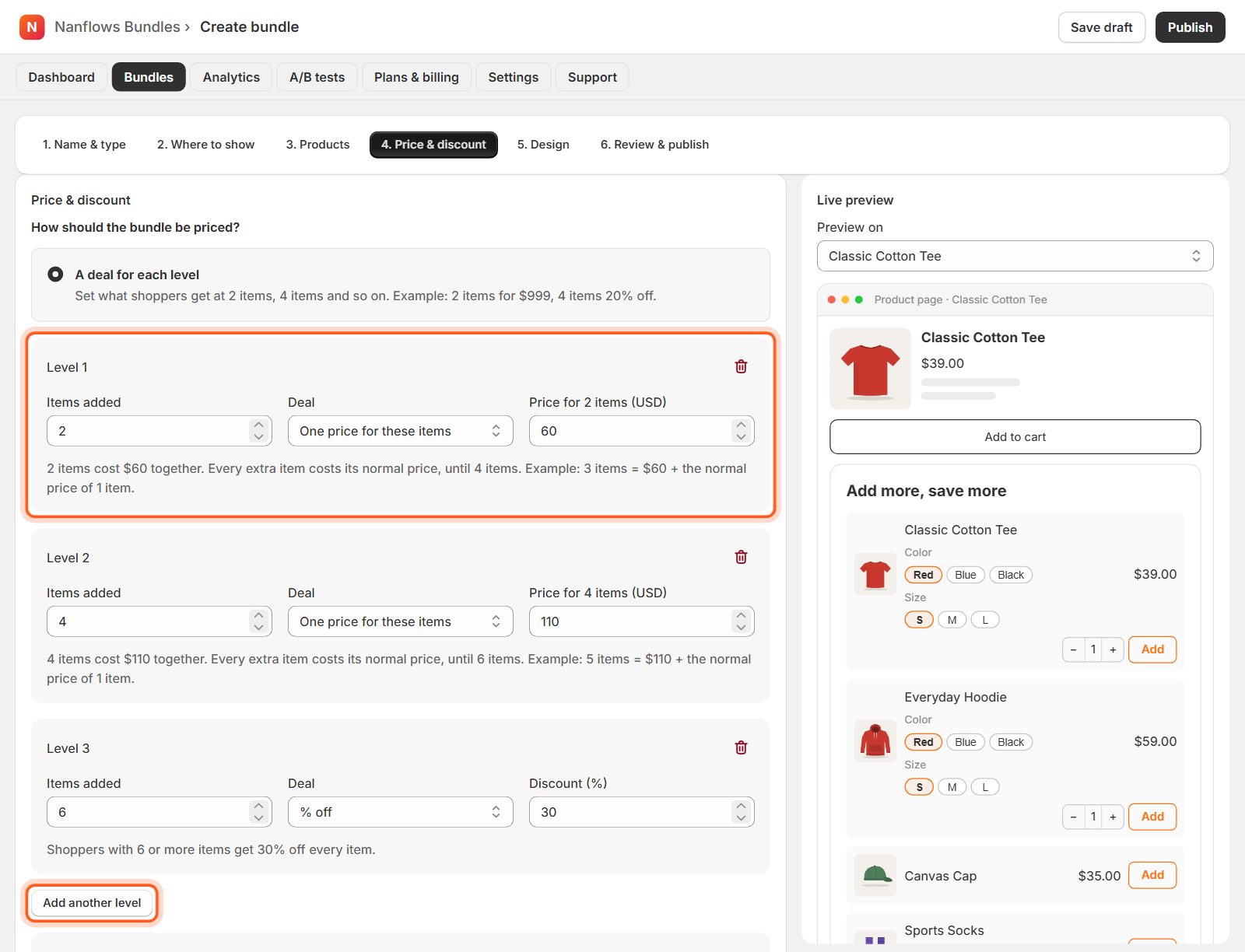This screenshot has width=1245, height=952.
Task: Click Save draft
Action: coord(1101,27)
